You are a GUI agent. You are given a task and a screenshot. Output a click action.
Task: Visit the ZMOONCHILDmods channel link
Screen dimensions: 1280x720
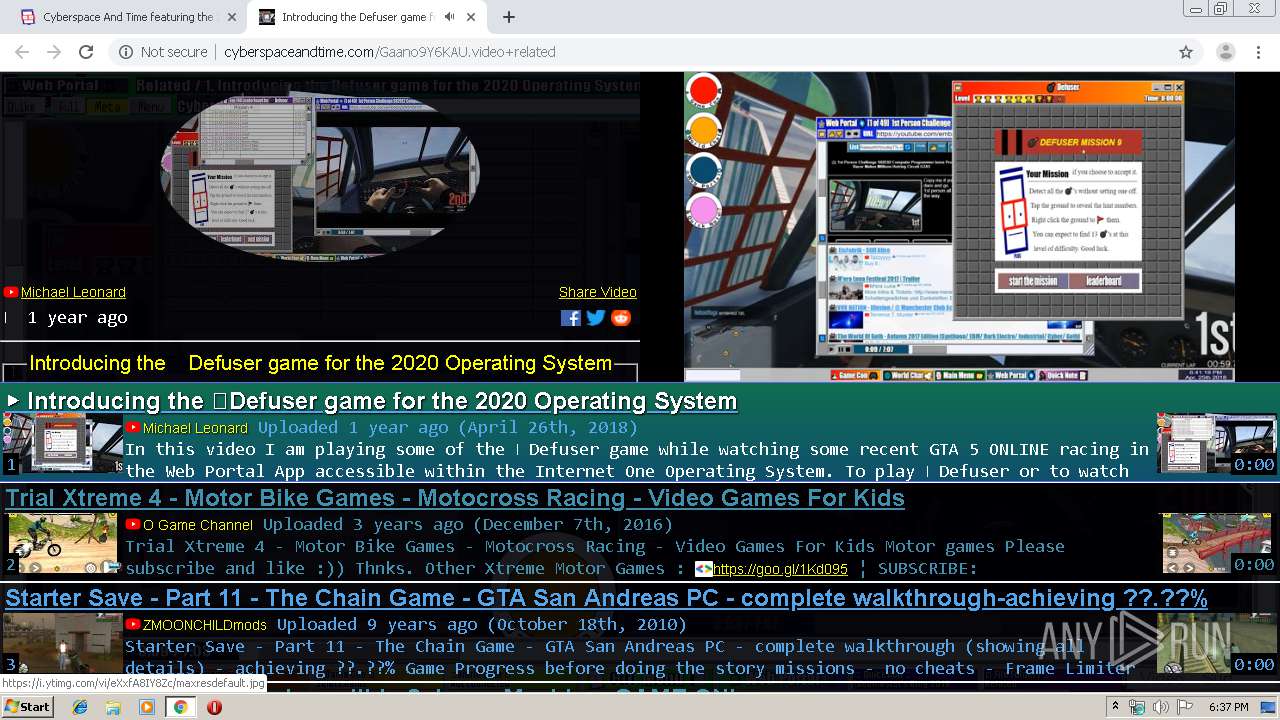(204, 625)
